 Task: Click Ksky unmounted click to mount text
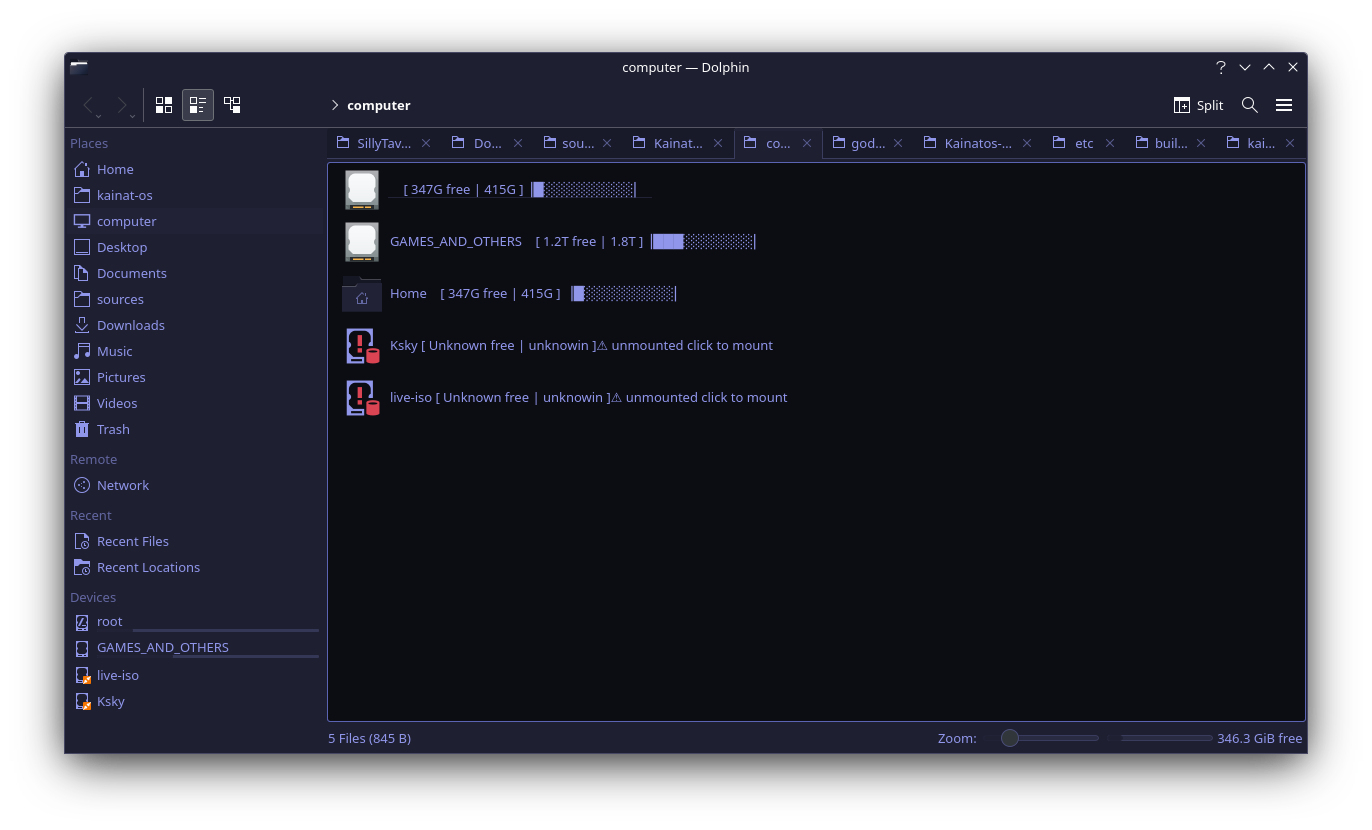tap(582, 345)
